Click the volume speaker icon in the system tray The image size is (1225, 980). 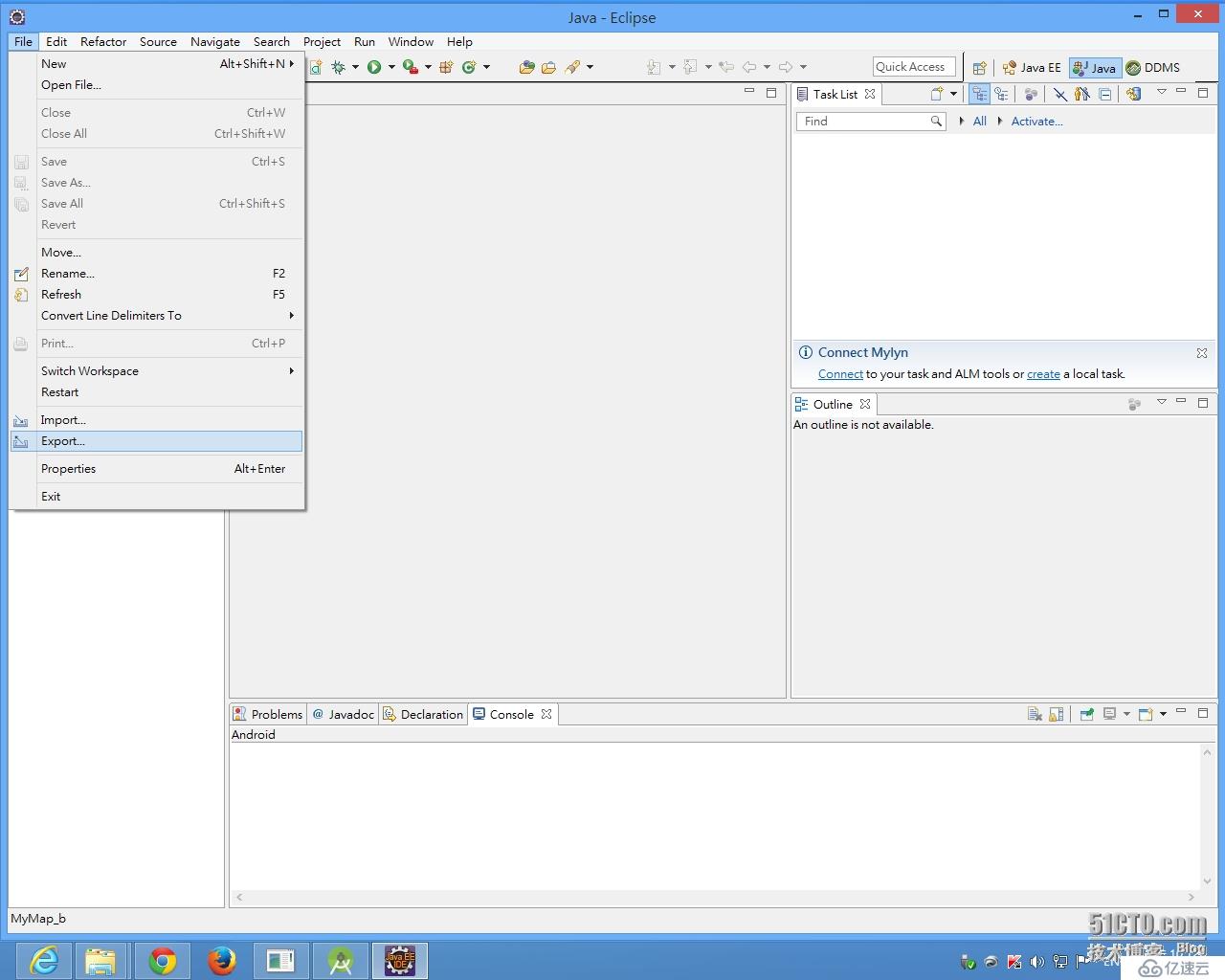click(1037, 962)
